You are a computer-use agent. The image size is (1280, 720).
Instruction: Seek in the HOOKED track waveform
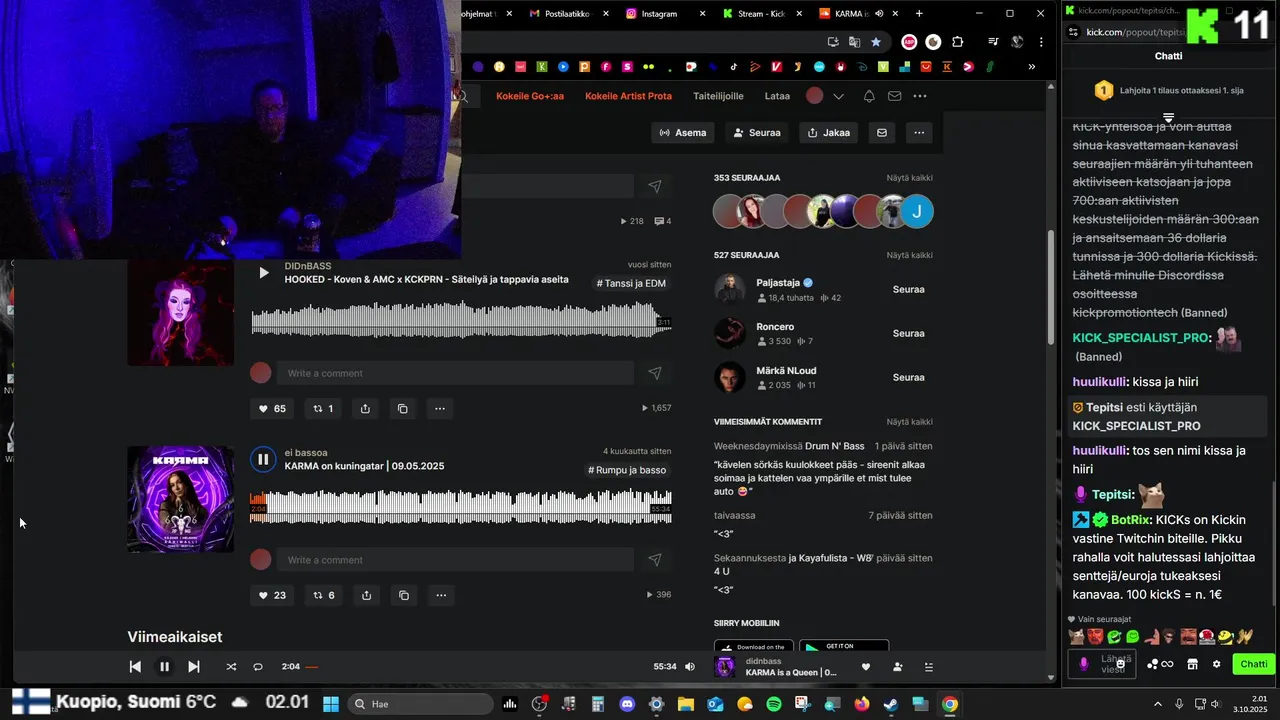click(461, 320)
